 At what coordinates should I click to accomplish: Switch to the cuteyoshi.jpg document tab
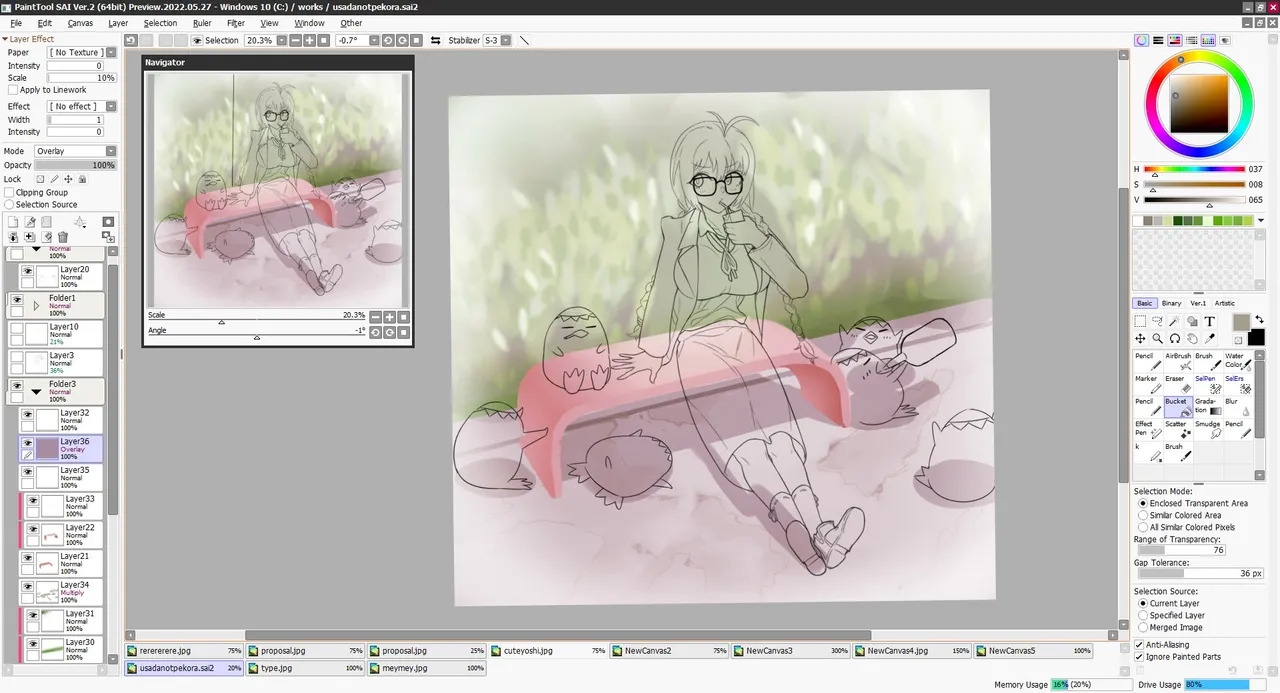tap(548, 651)
